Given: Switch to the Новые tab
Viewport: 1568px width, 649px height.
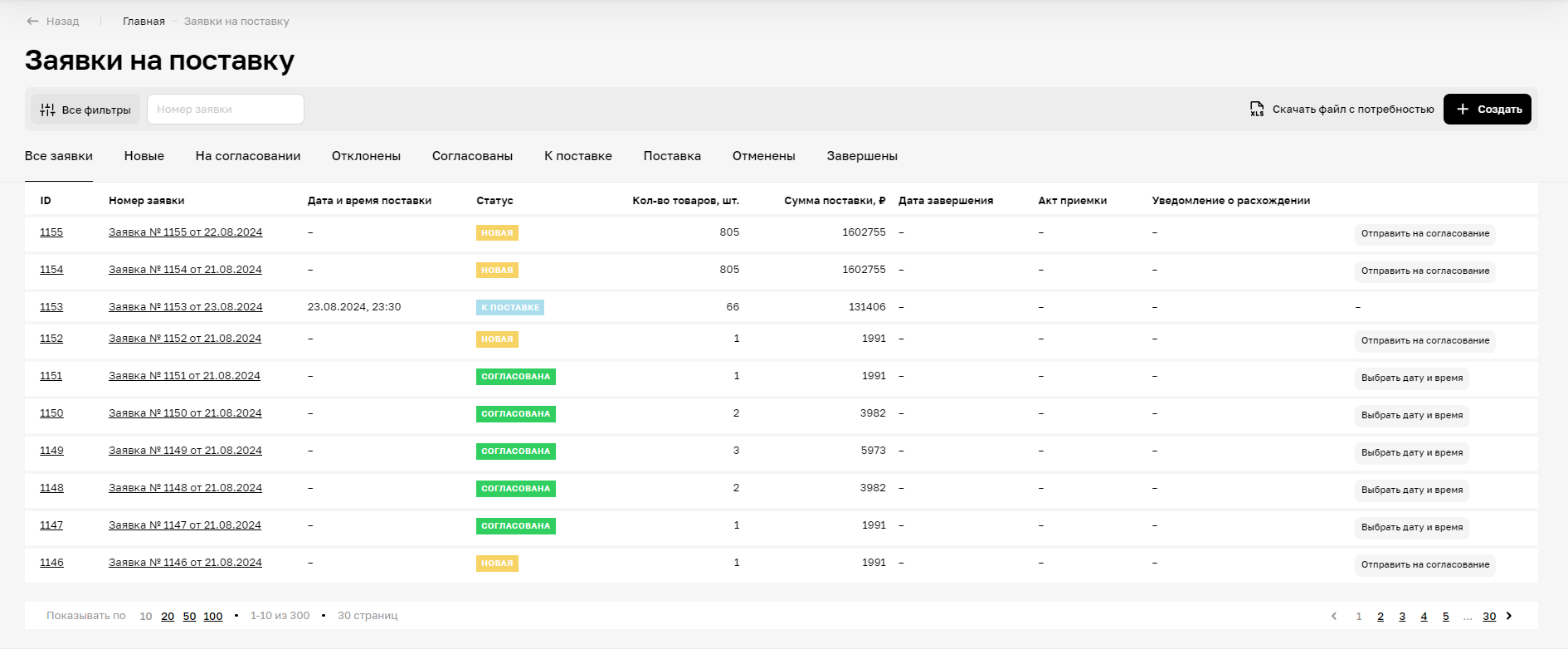Looking at the screenshot, I should click(144, 156).
